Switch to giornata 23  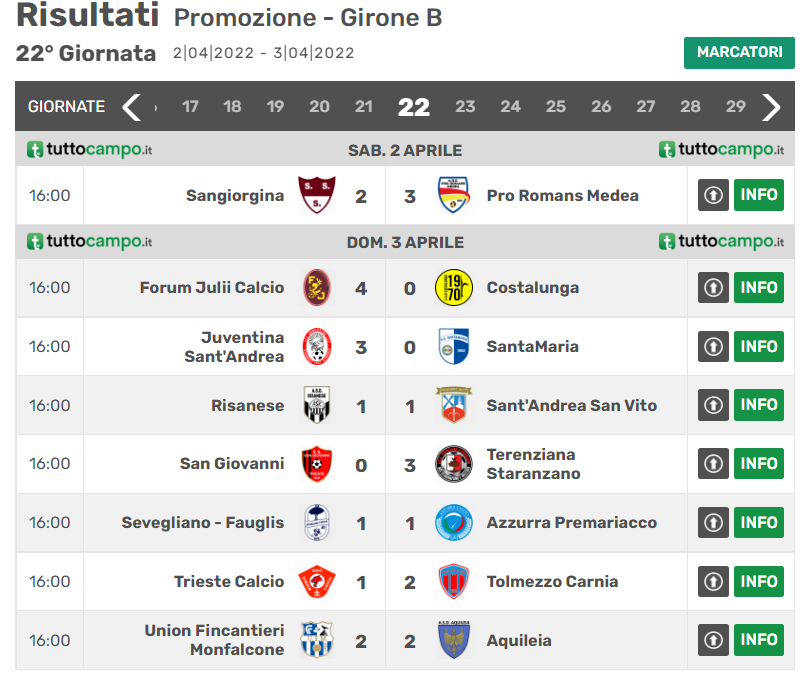pyautogui.click(x=465, y=107)
